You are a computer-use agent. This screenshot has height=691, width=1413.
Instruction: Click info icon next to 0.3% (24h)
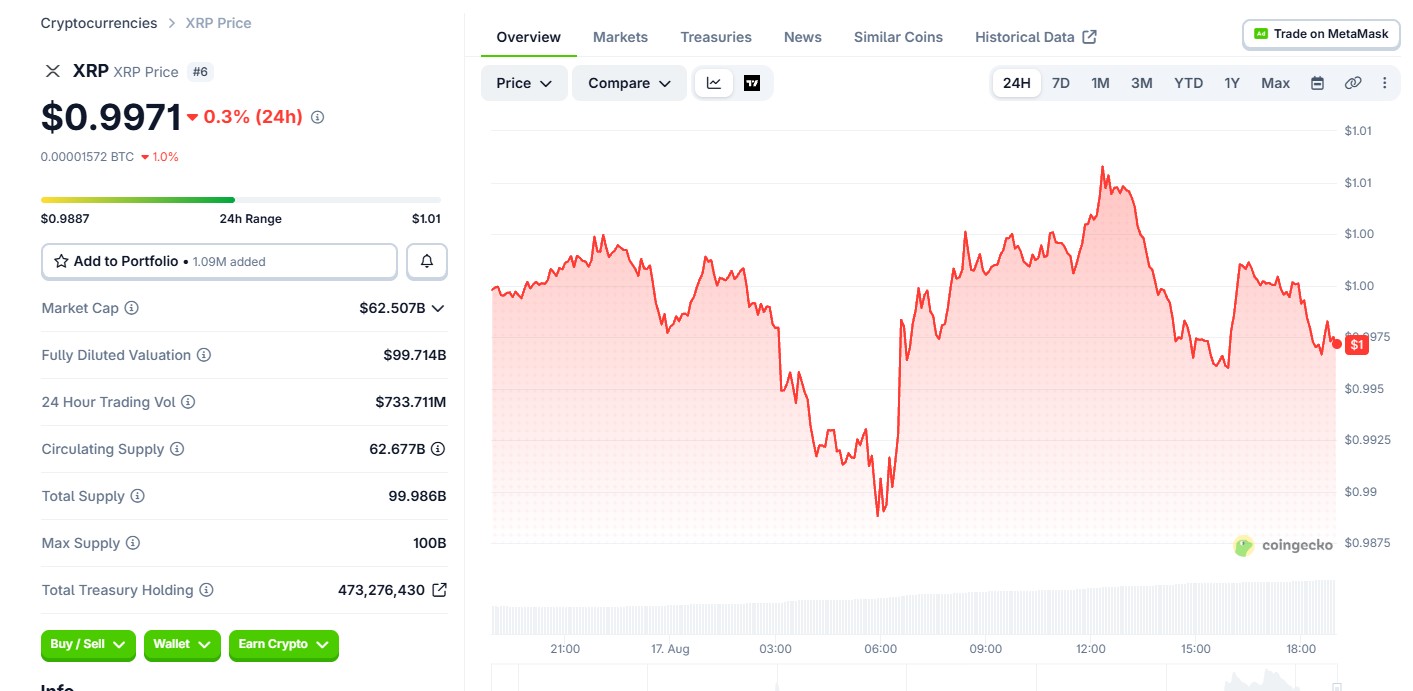[318, 117]
